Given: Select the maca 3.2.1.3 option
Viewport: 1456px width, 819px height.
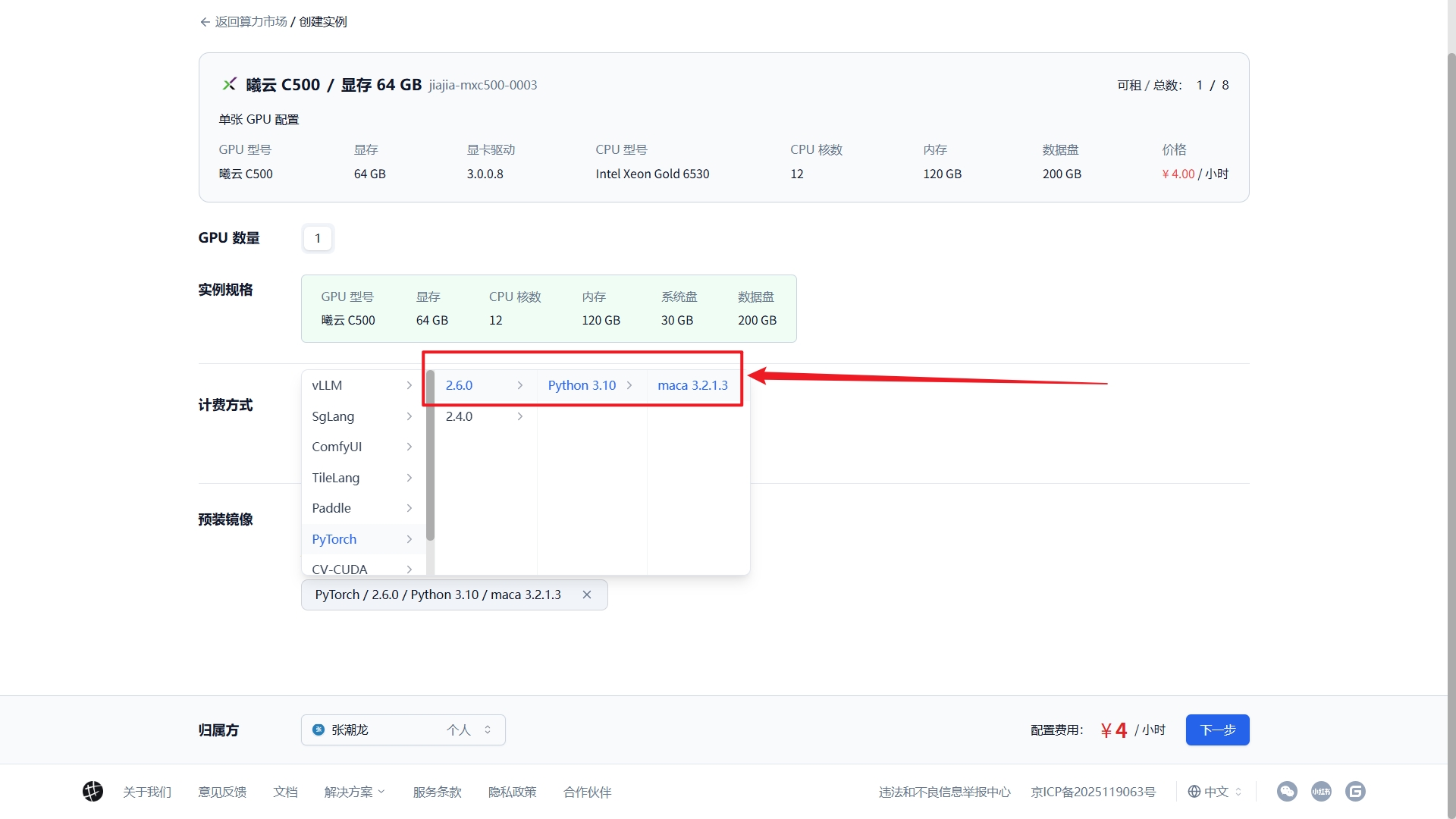Looking at the screenshot, I should tap(693, 385).
